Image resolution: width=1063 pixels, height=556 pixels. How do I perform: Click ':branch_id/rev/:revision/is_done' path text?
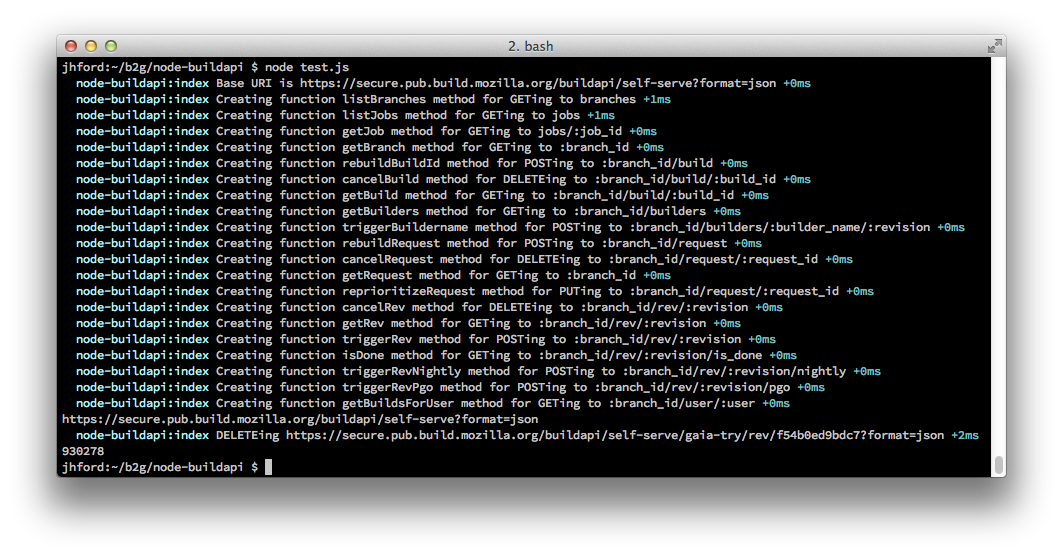click(x=650, y=355)
